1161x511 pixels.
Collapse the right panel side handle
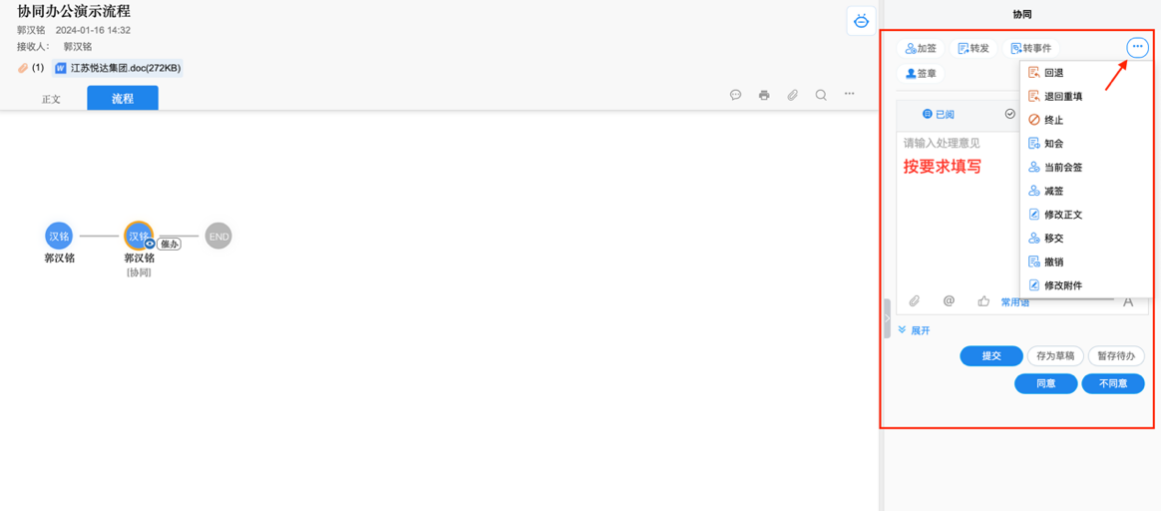[887, 318]
